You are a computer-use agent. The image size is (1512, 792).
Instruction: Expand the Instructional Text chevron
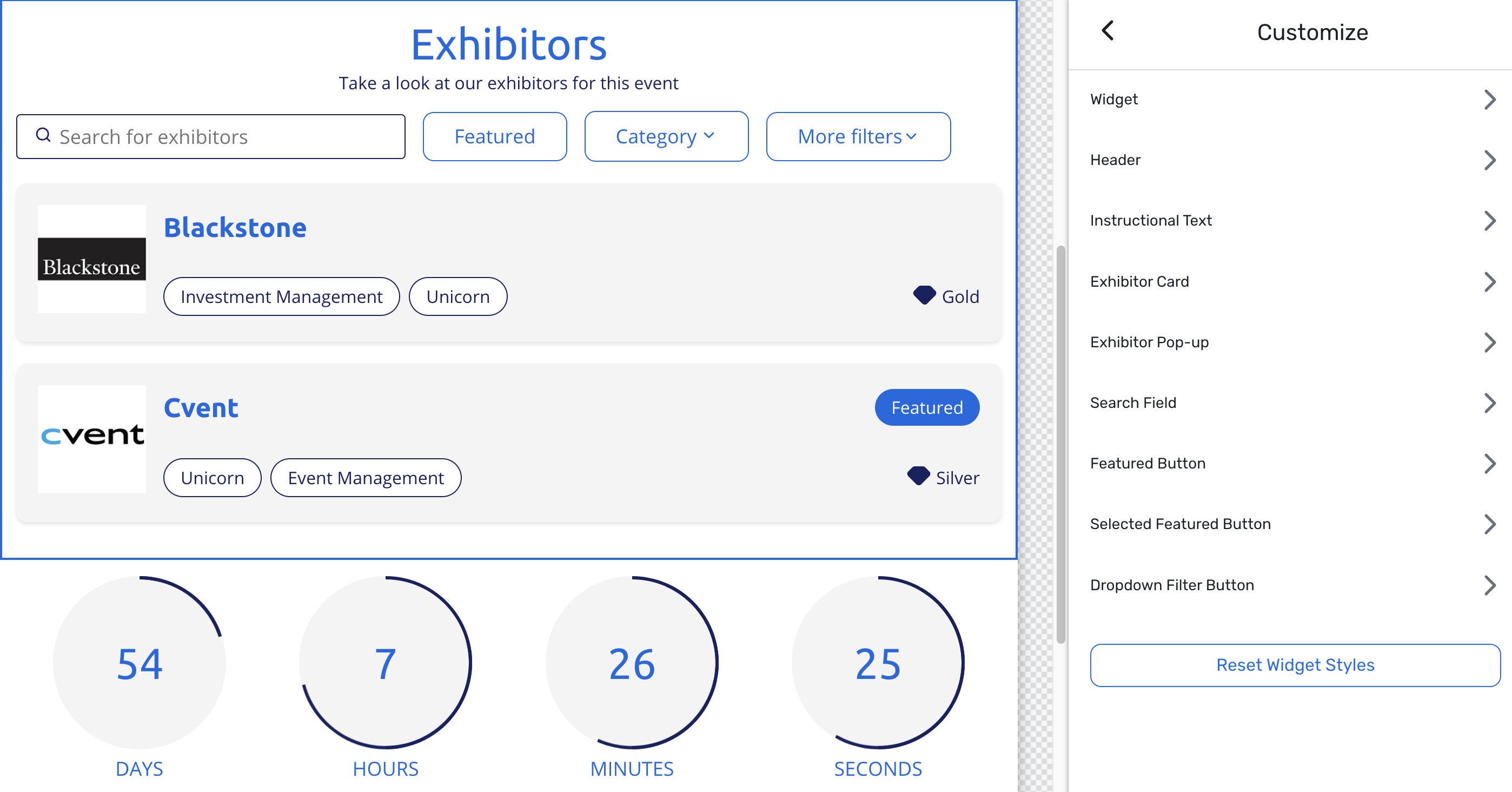(x=1489, y=221)
